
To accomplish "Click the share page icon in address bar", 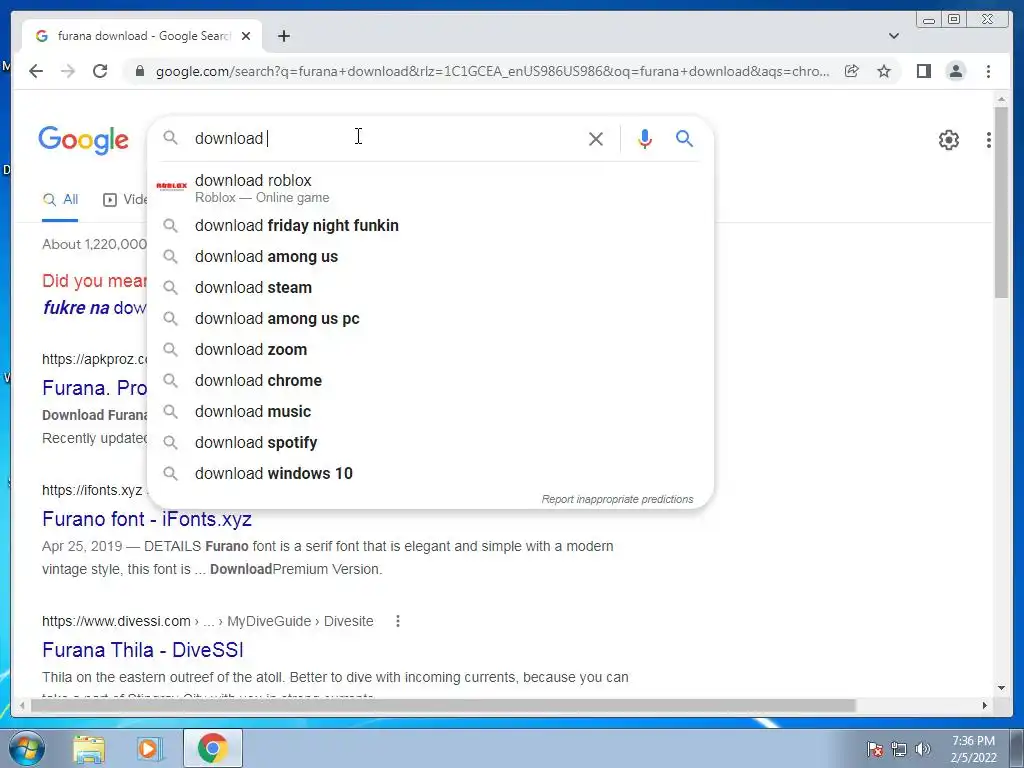I will pyautogui.click(x=852, y=71).
